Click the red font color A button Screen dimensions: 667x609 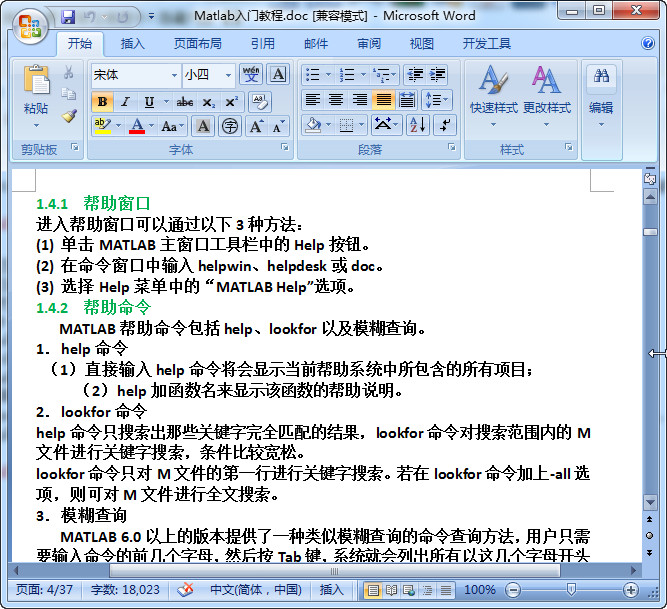[137, 126]
